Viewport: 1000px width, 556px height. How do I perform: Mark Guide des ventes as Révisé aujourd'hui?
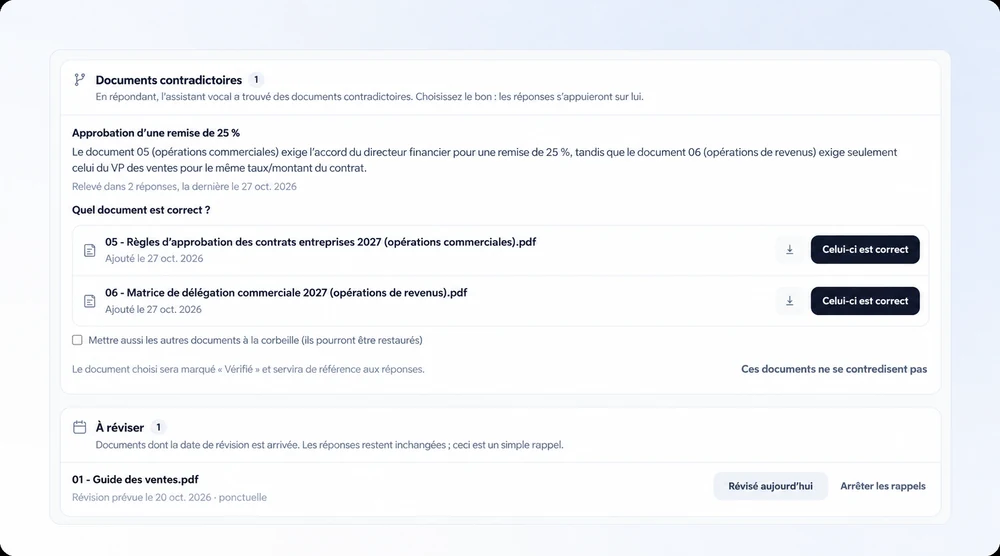pos(770,486)
